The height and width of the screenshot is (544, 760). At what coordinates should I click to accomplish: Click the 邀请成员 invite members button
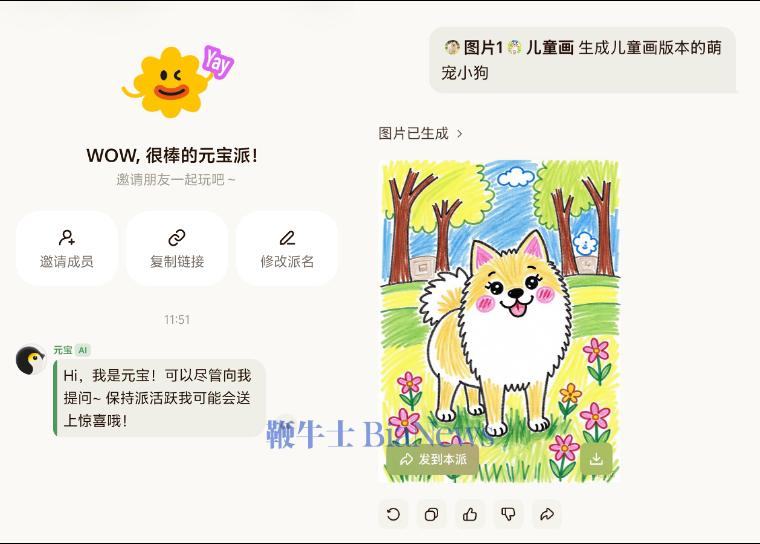67,248
